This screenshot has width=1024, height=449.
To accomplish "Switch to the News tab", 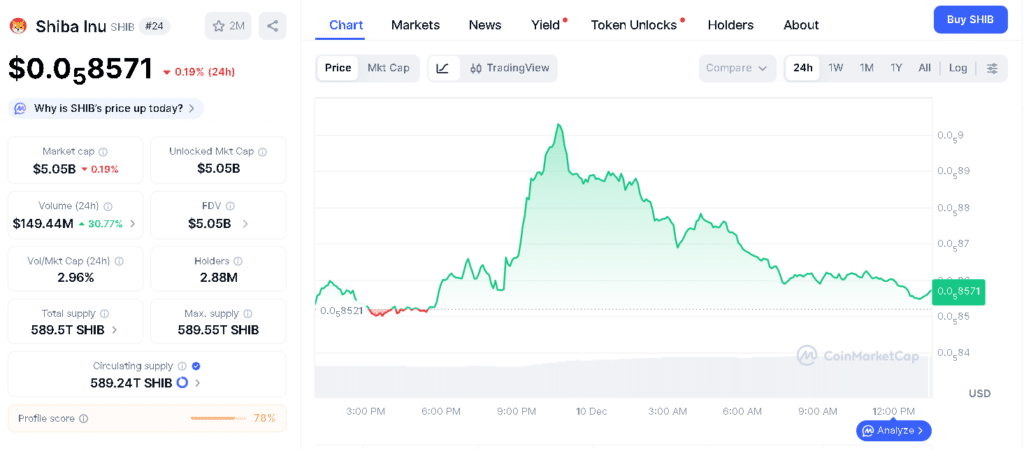I will tap(485, 25).
